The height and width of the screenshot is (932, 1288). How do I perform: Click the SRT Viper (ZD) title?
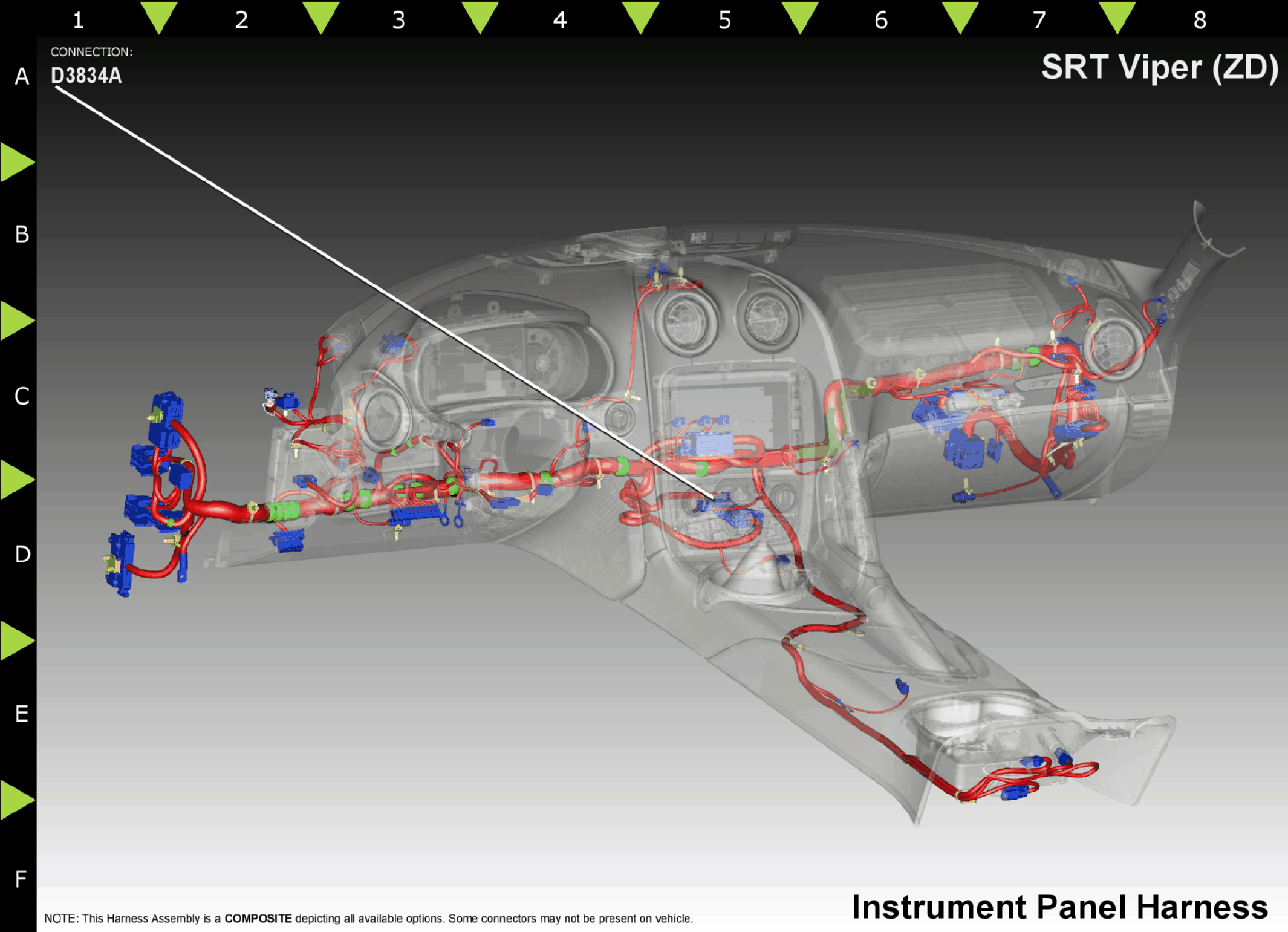tap(1159, 67)
